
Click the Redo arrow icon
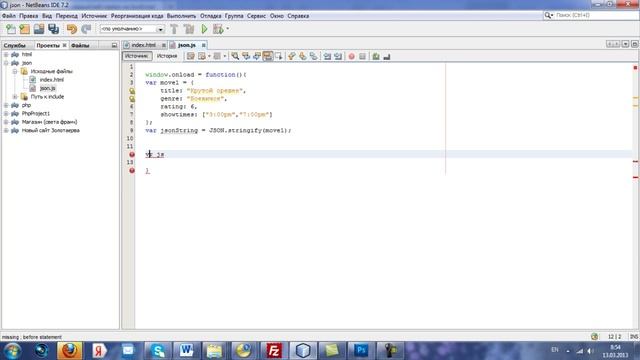click(x=86, y=29)
